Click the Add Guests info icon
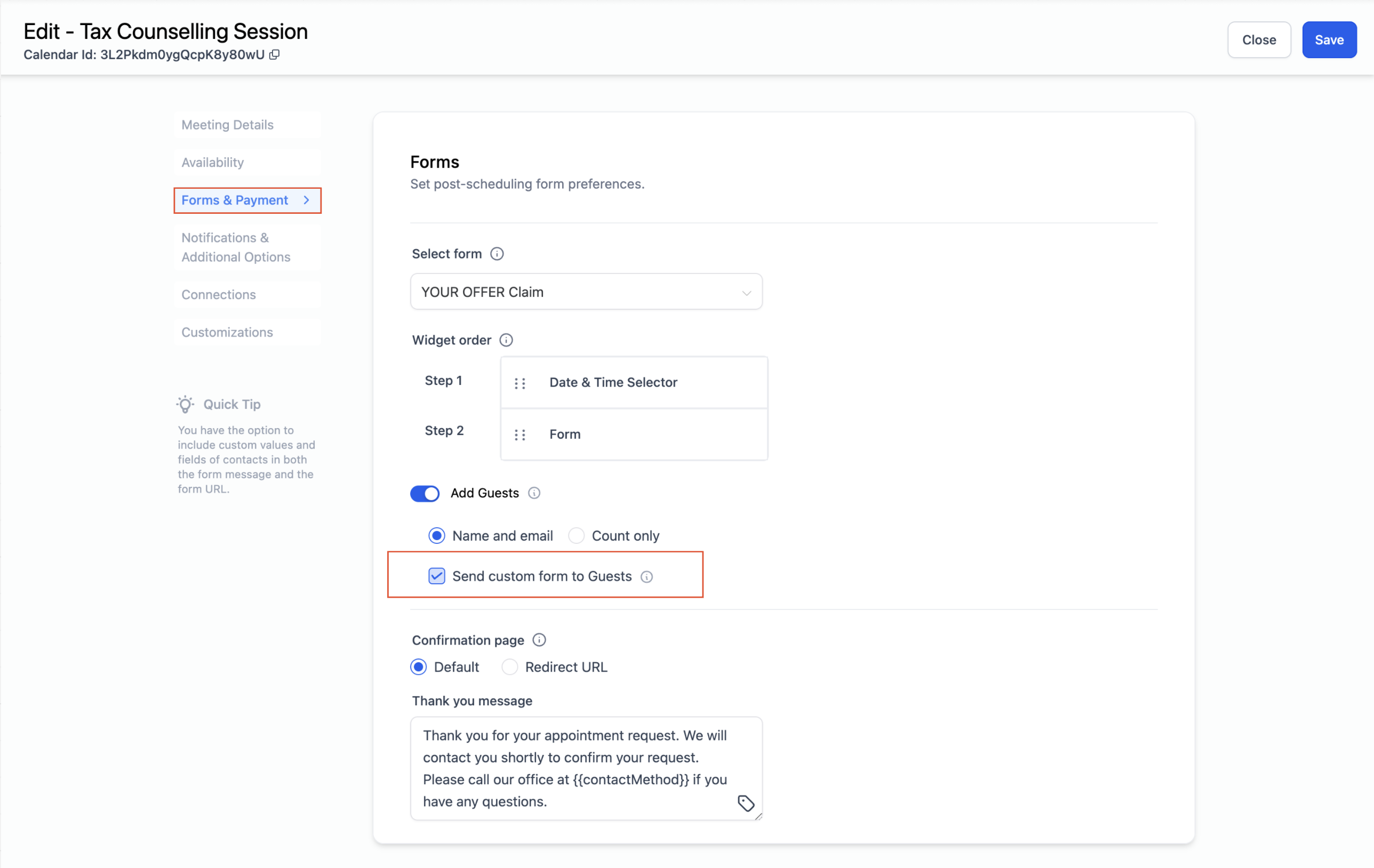Viewport: 1374px width, 868px height. pos(533,493)
